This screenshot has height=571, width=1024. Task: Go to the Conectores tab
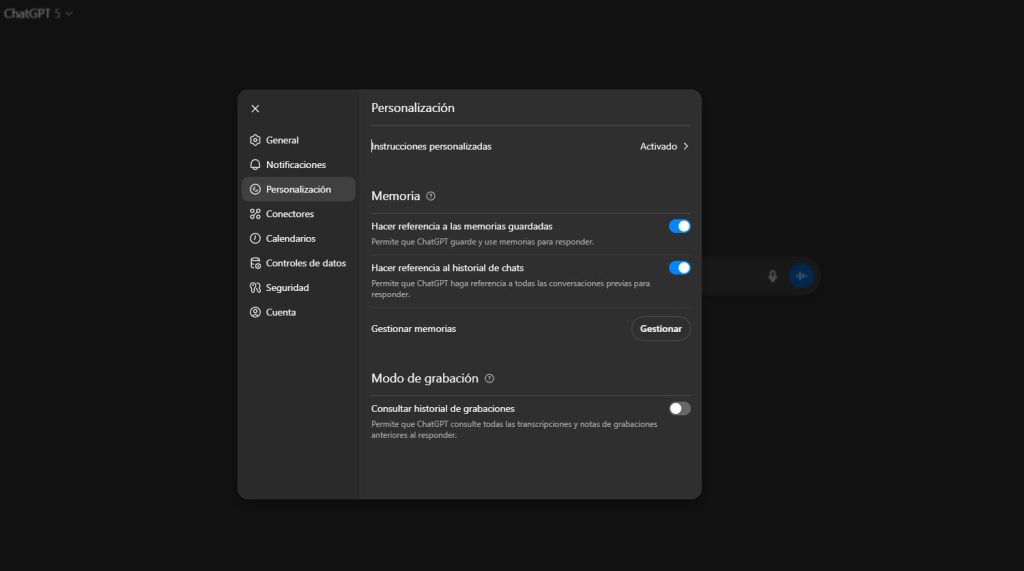(298, 214)
